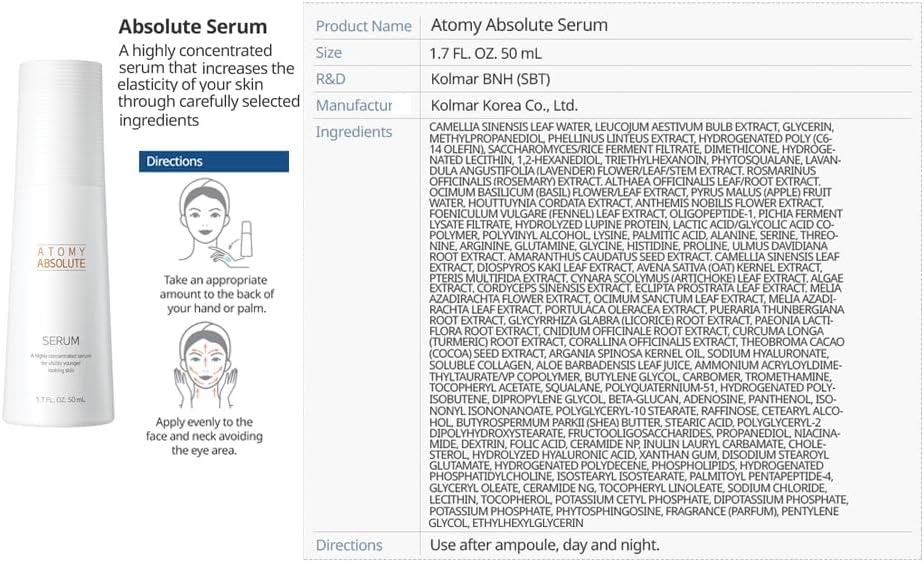Click the 'Product Name' table label

point(364,26)
